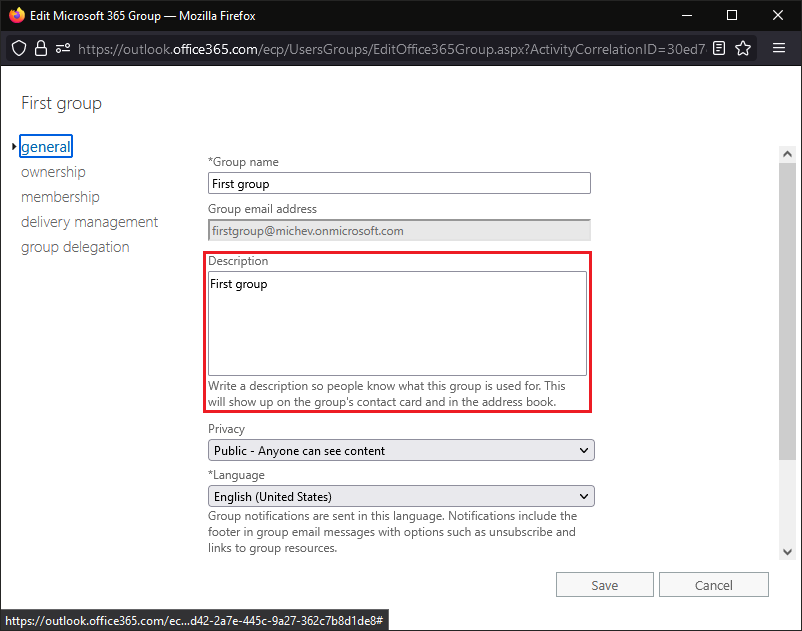Click inside the Group name field
Screen dimensions: 802x631
coord(398,183)
